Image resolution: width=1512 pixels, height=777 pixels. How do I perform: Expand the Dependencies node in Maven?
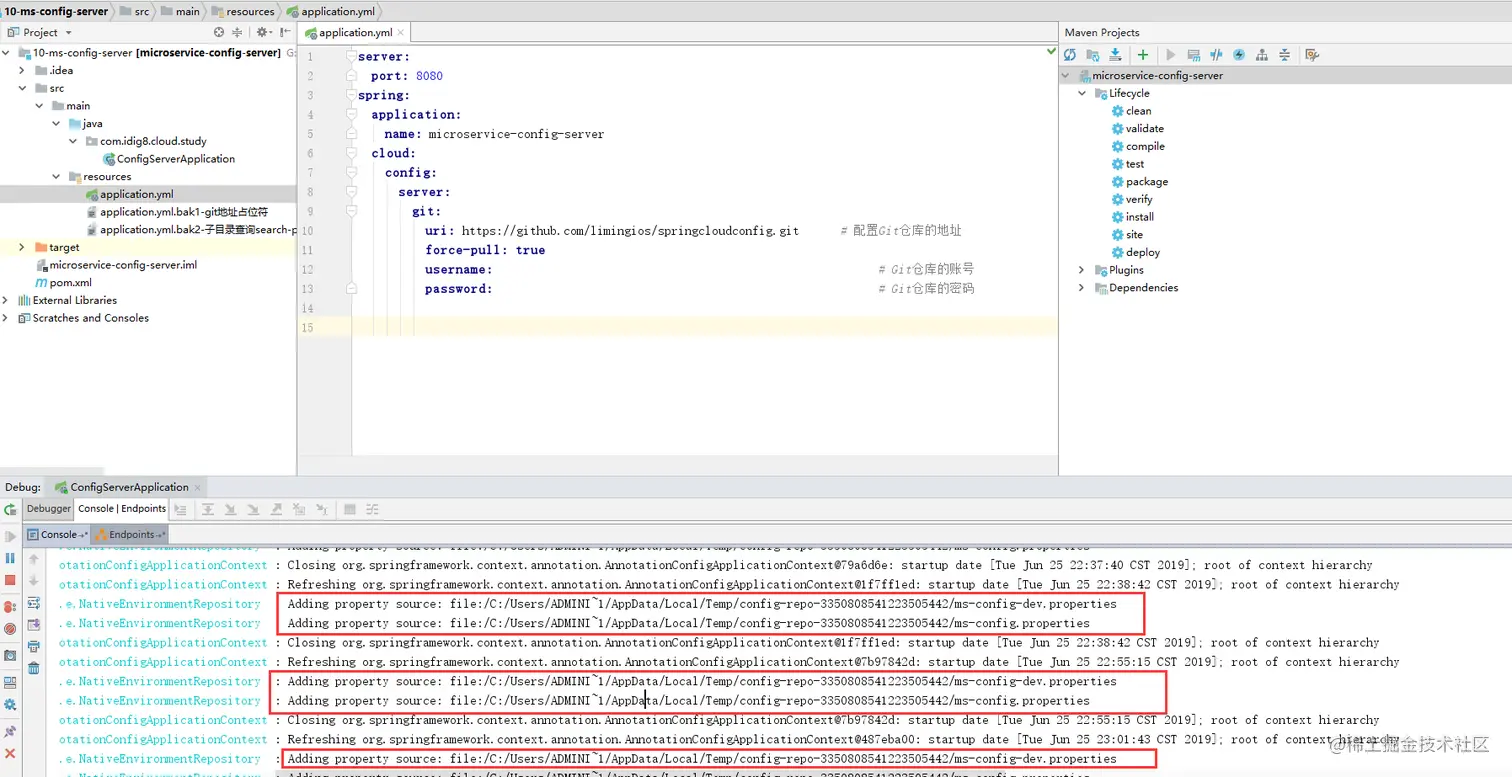tap(1082, 288)
